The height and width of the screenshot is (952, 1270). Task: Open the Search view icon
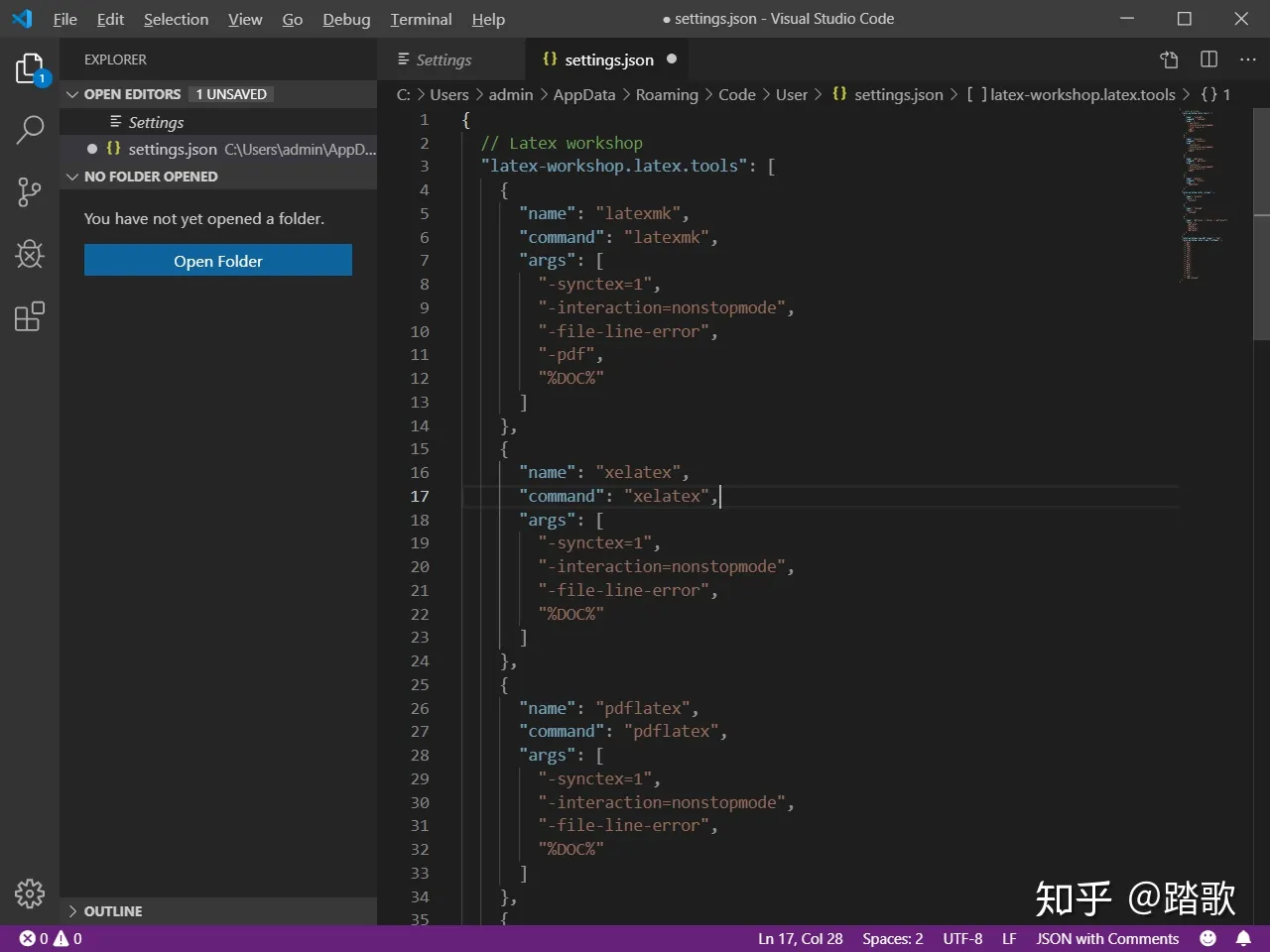coord(30,129)
